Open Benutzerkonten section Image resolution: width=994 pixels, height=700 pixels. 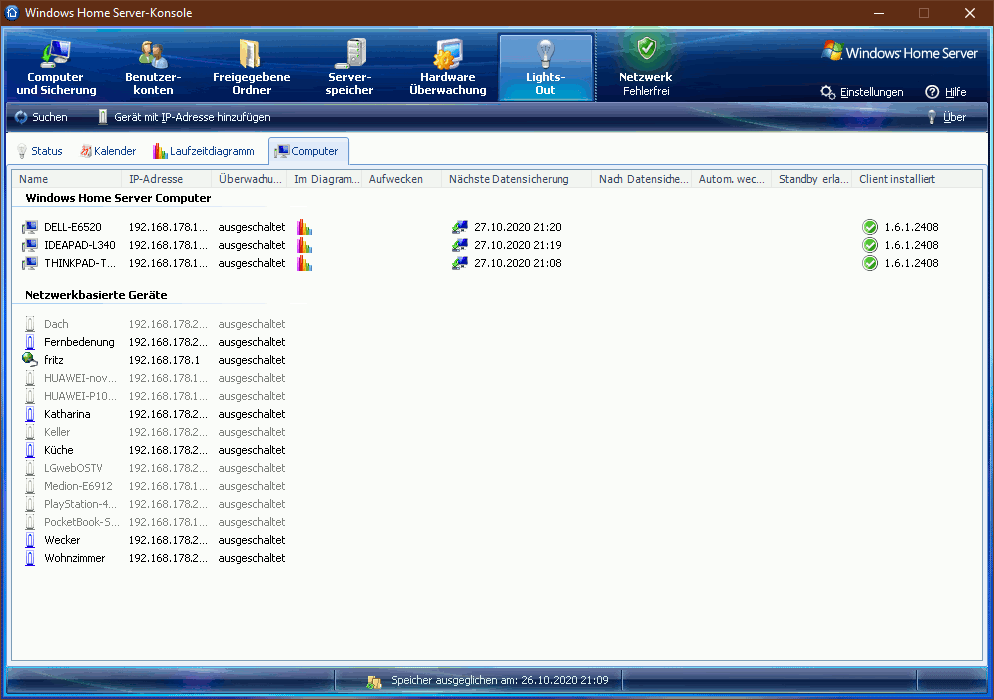pyautogui.click(x=153, y=67)
